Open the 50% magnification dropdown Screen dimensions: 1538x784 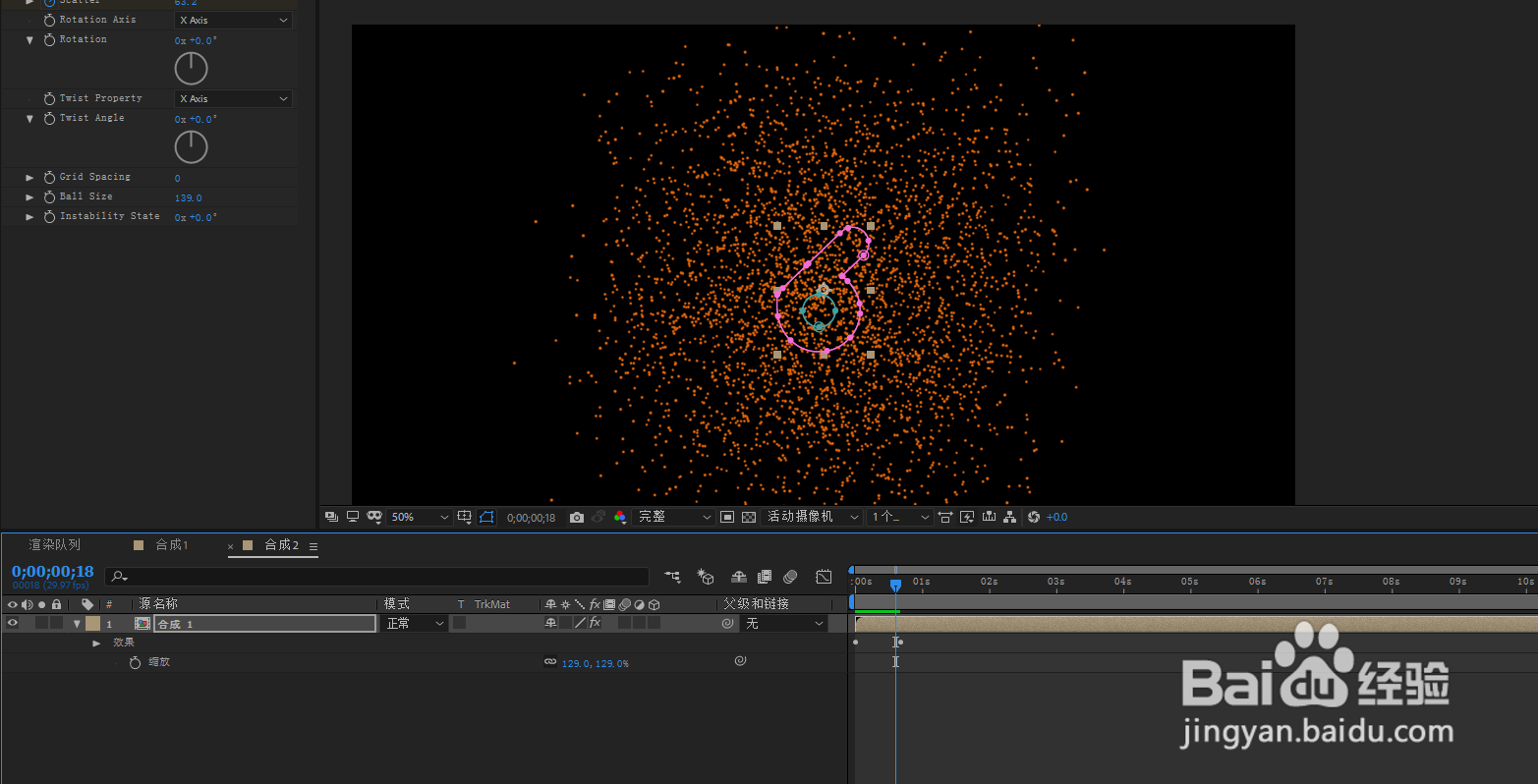coord(419,517)
